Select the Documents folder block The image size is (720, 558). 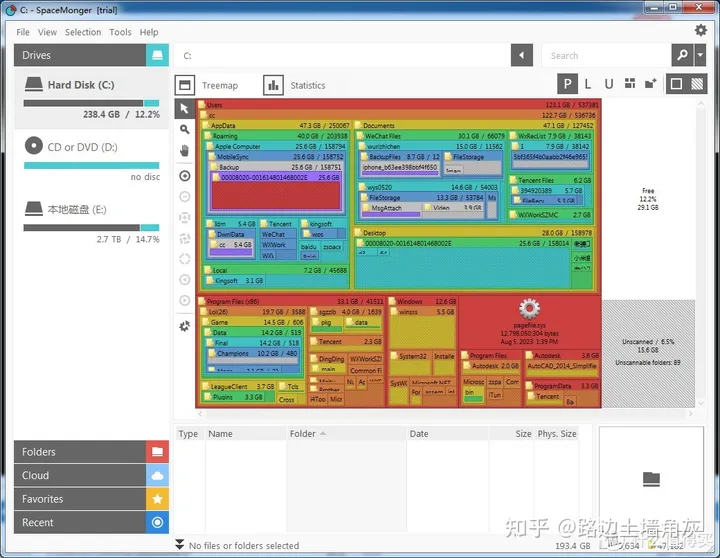click(x=474, y=125)
